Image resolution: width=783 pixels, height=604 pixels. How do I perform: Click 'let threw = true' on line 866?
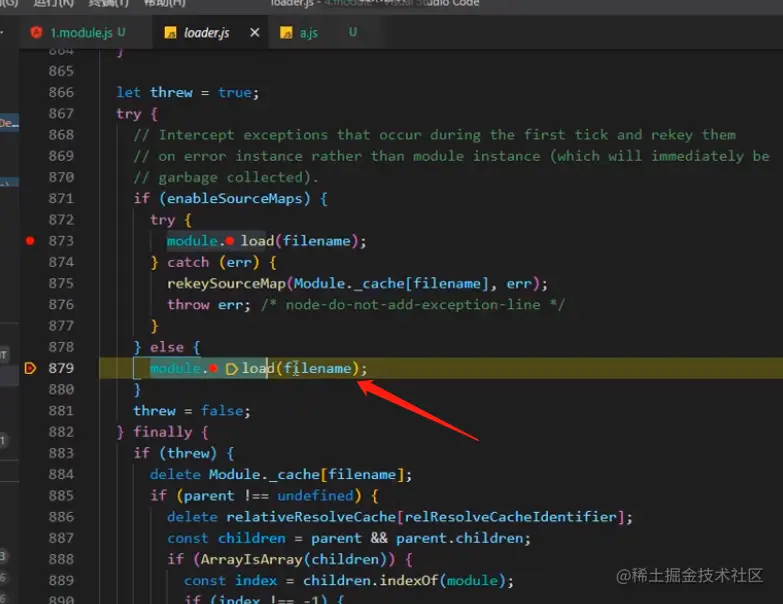tap(184, 92)
